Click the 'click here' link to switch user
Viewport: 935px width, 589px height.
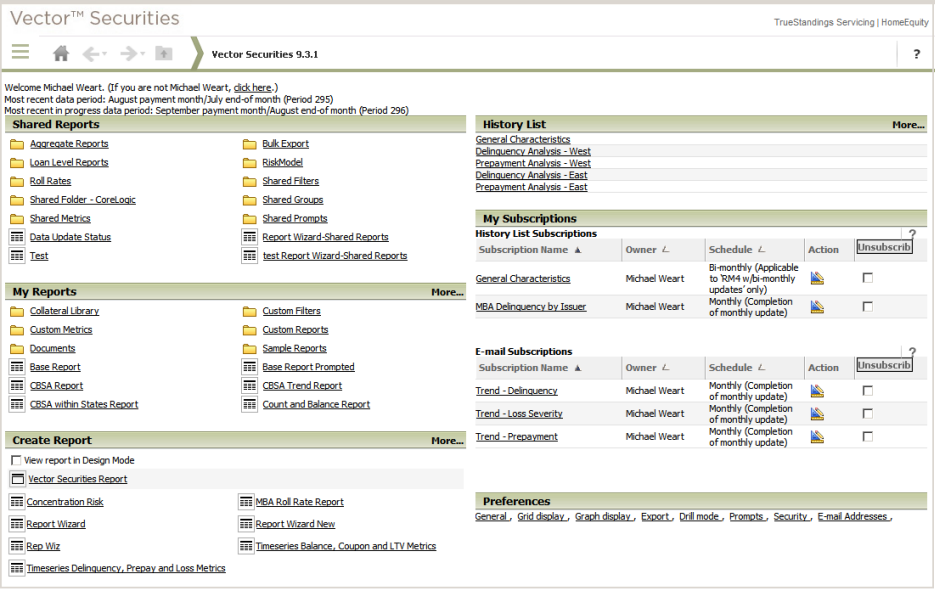click(x=252, y=88)
